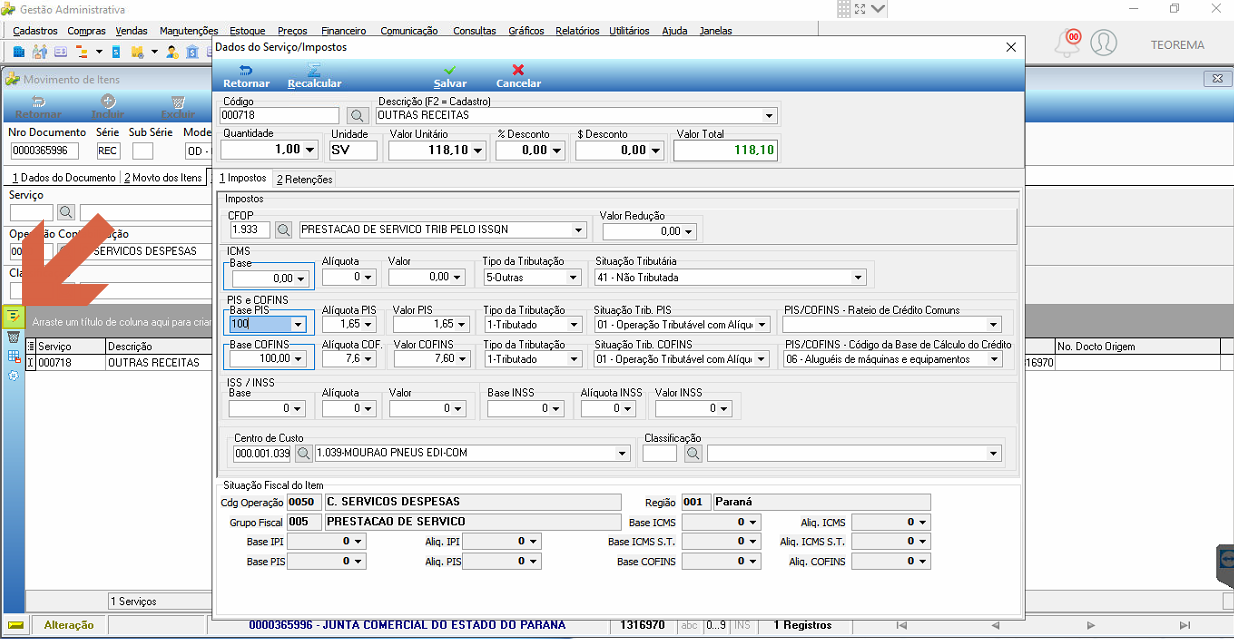Open the Relatórios menu
This screenshot has width=1234, height=639.
579,31
